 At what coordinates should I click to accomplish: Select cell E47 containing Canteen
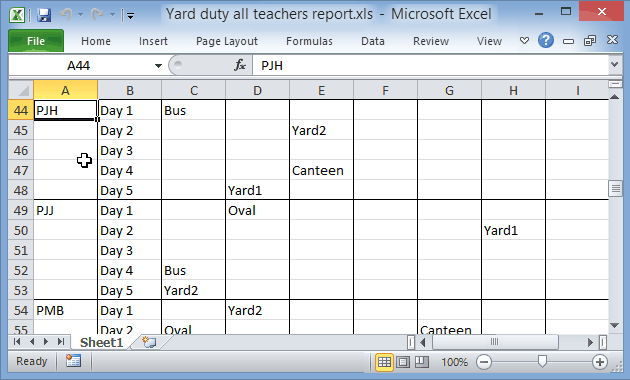point(321,170)
